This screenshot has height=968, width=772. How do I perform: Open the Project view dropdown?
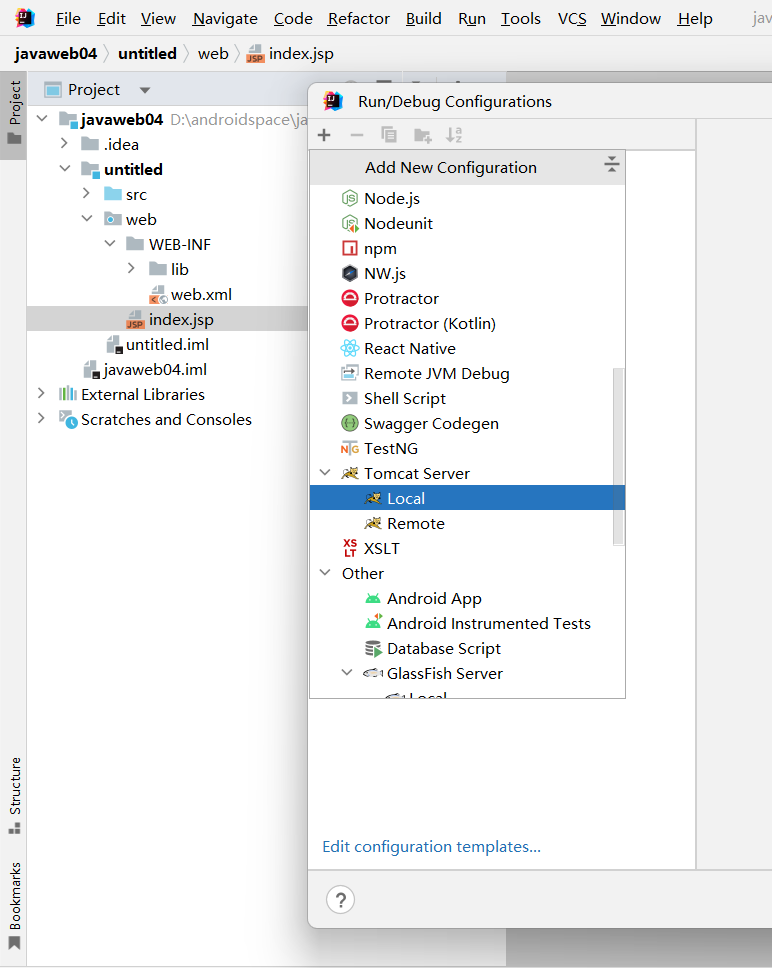click(145, 90)
